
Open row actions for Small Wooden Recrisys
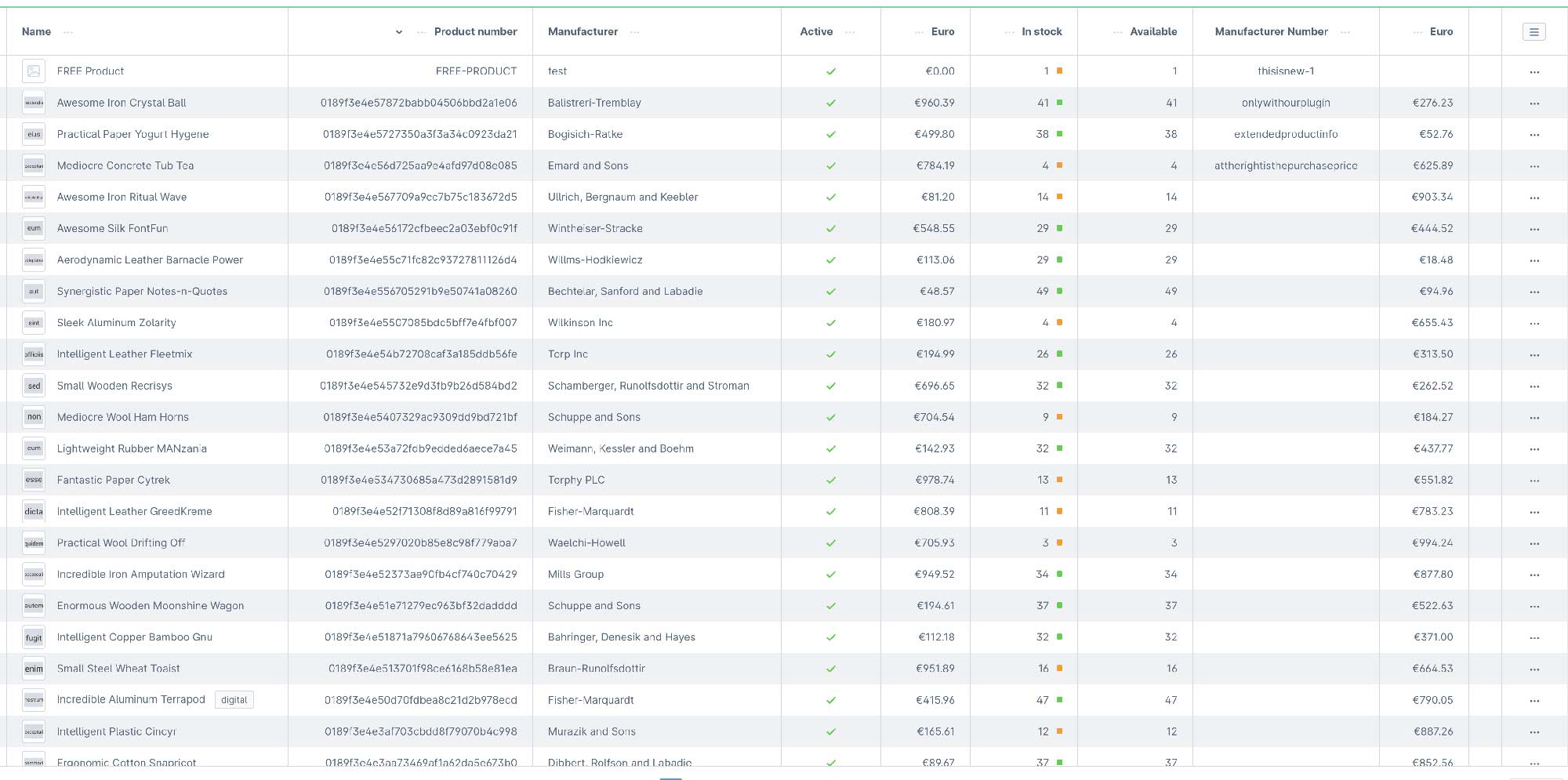[x=1534, y=386]
